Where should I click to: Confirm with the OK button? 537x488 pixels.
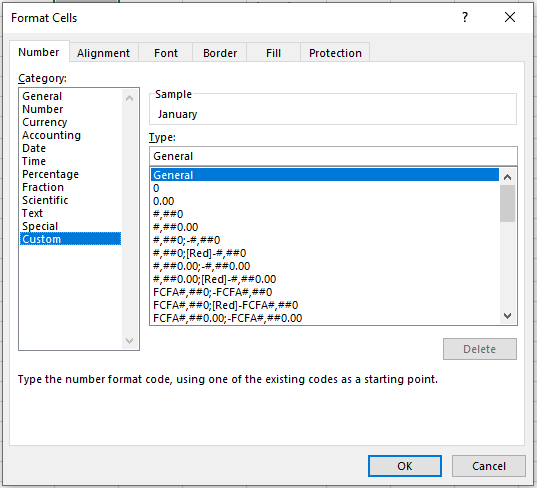pyautogui.click(x=404, y=466)
